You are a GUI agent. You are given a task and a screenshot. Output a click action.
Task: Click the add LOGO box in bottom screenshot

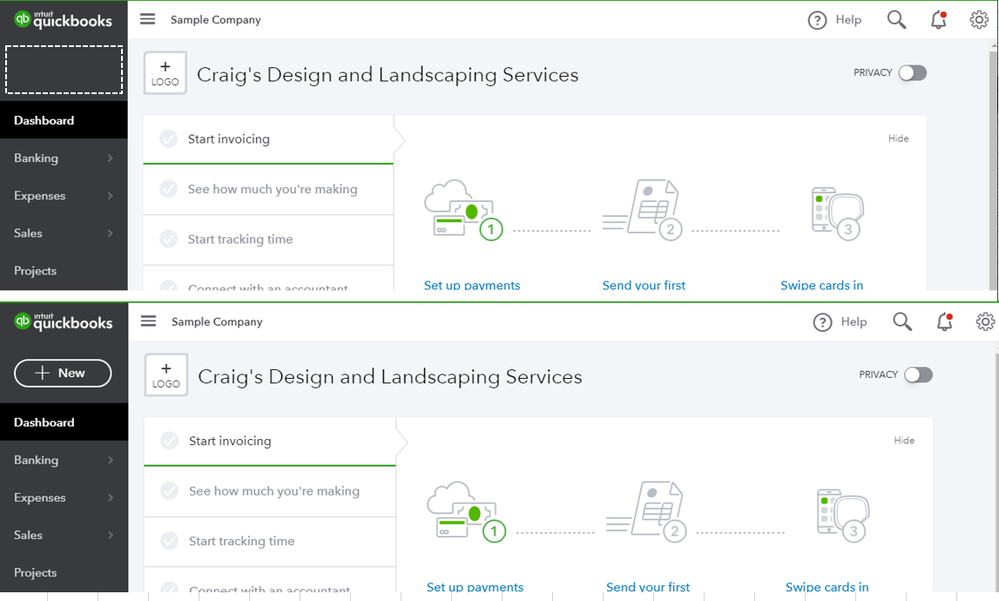tap(166, 375)
